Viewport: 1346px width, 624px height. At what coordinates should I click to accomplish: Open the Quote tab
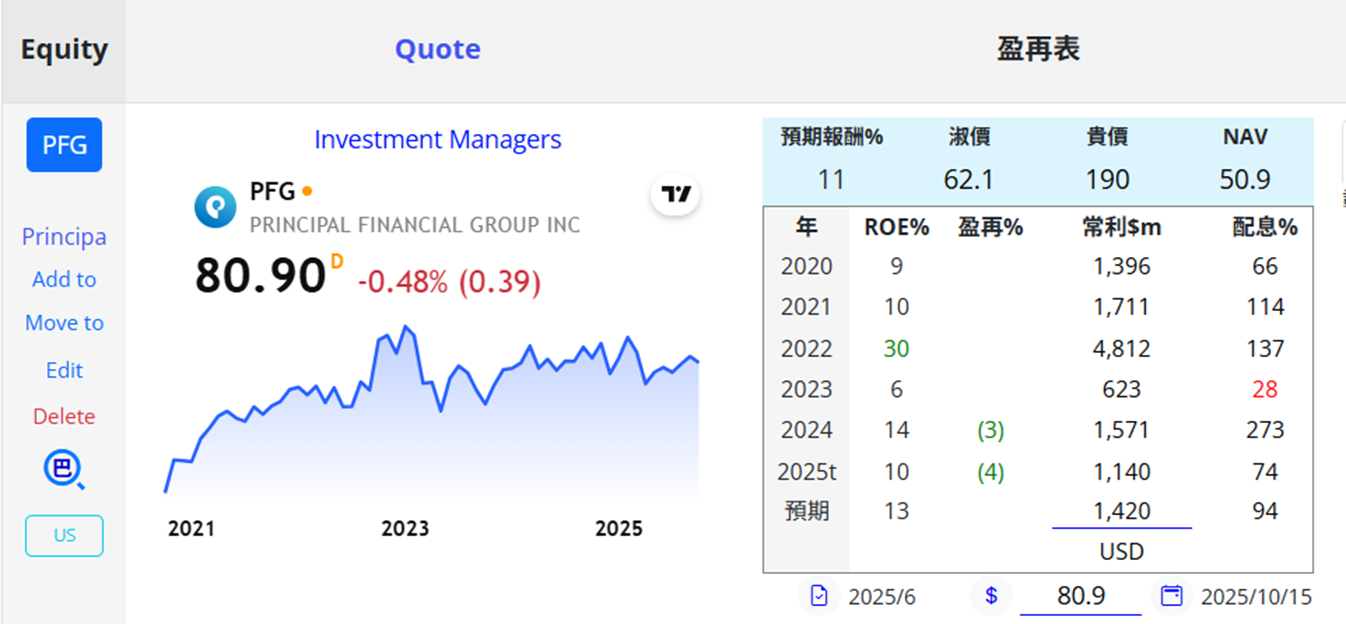[x=437, y=50]
